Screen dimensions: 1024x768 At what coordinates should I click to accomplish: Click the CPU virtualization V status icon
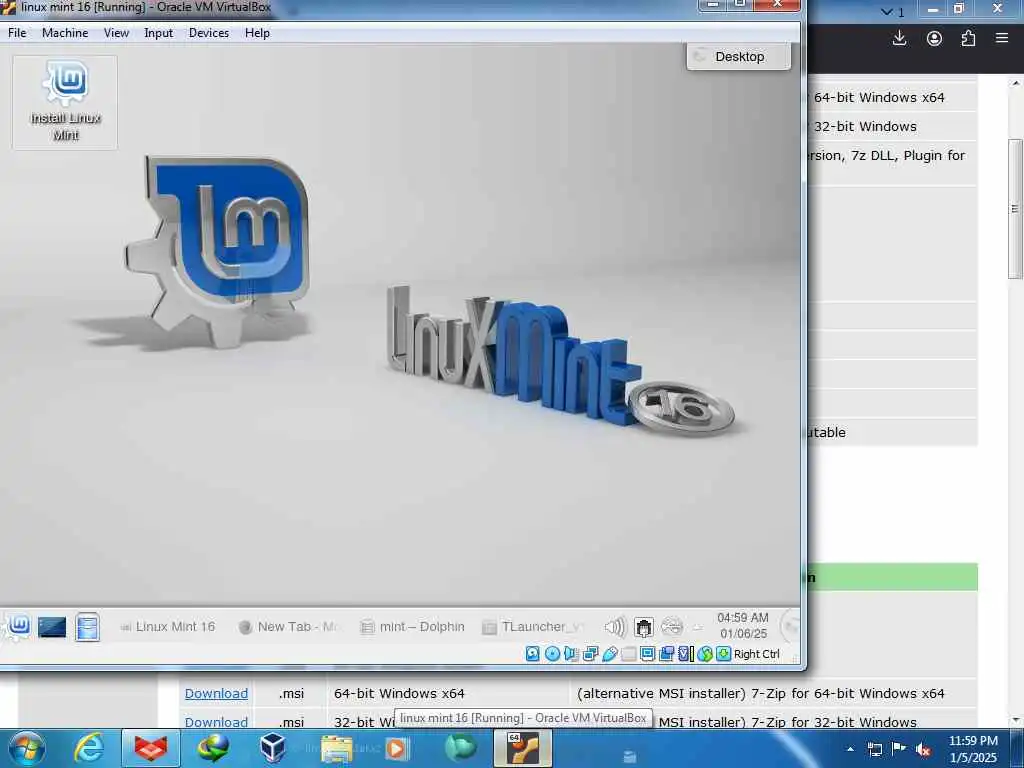[x=685, y=654]
